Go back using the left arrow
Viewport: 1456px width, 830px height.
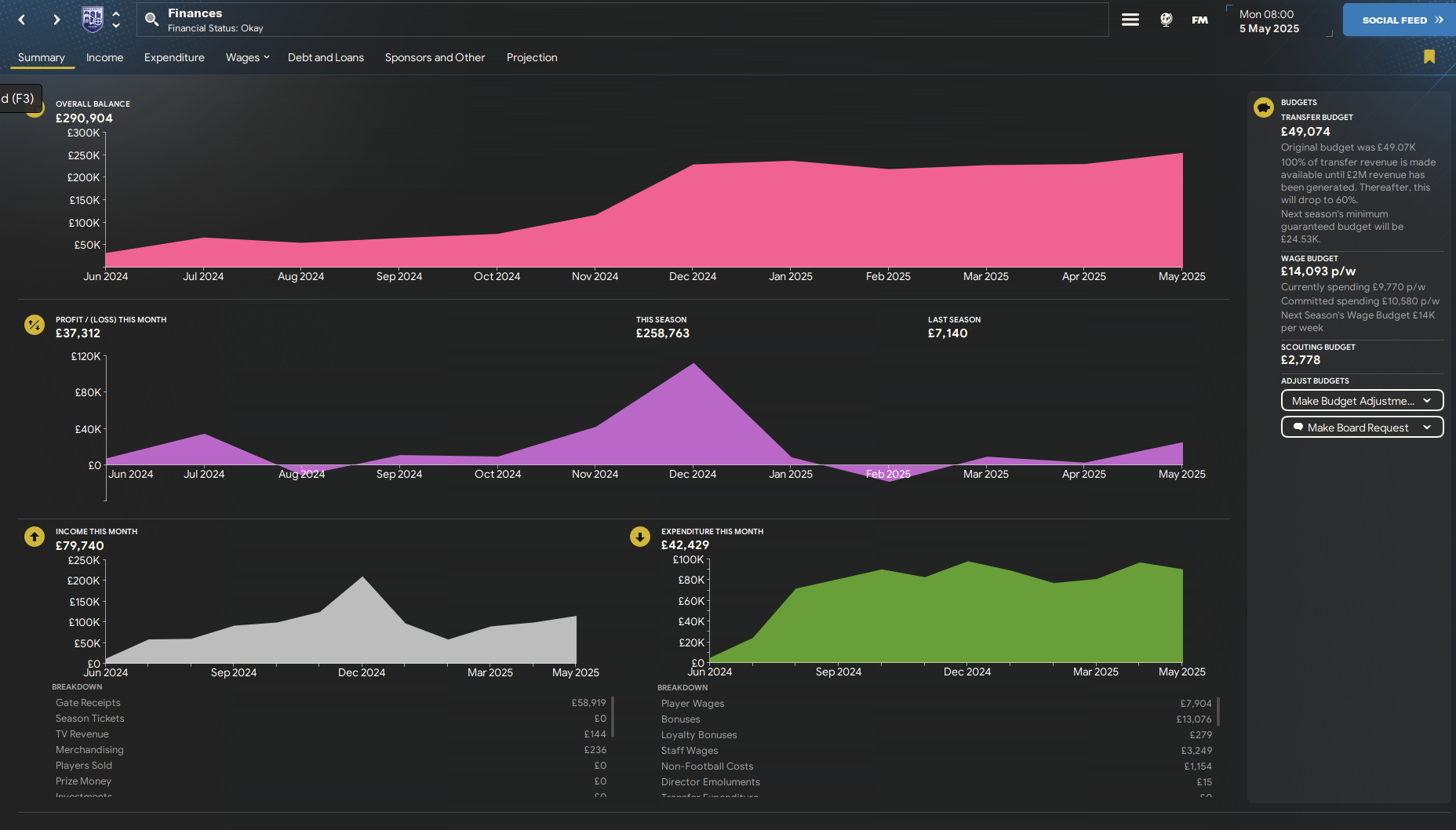tap(22, 20)
